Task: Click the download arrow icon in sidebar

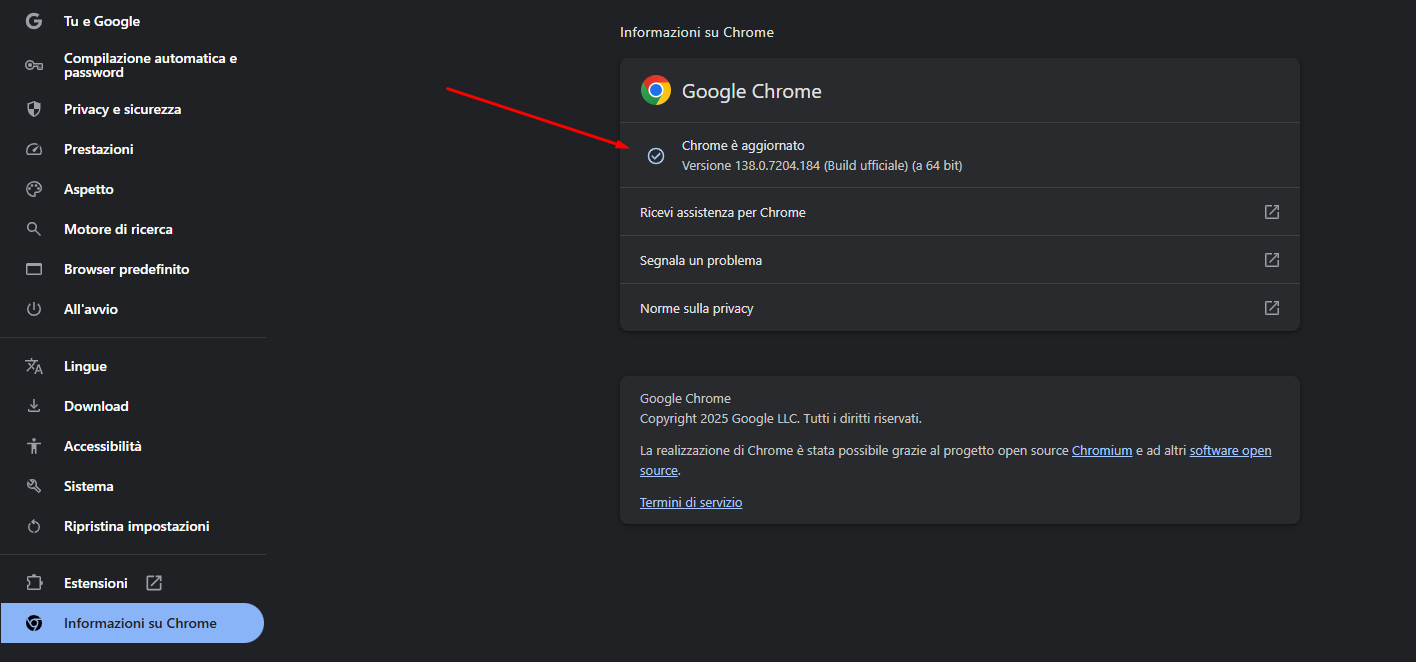Action: coord(34,406)
